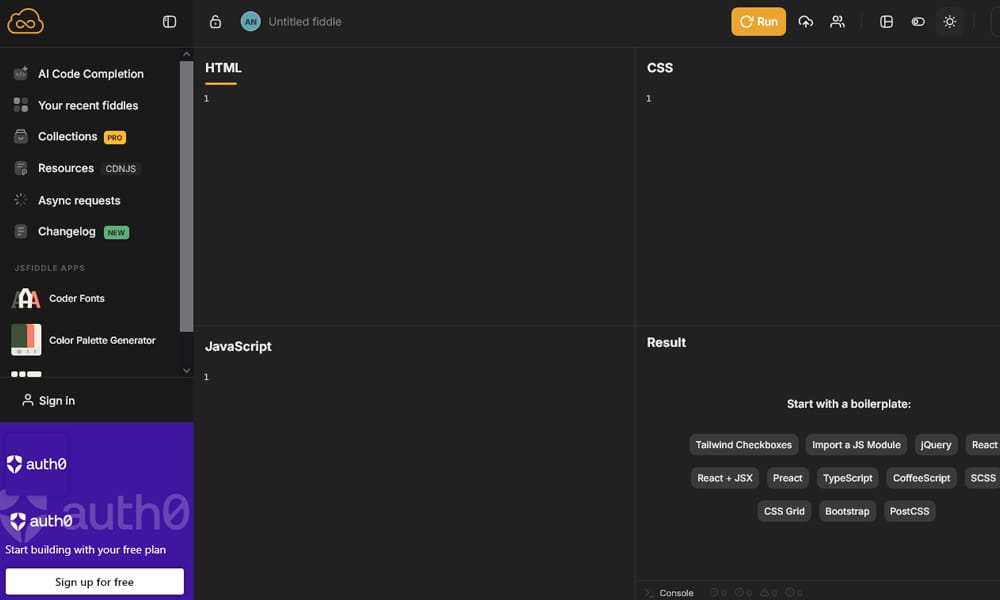Image resolution: width=1000 pixels, height=600 pixels.
Task: Open Resources in sidebar
Action: coord(66,168)
